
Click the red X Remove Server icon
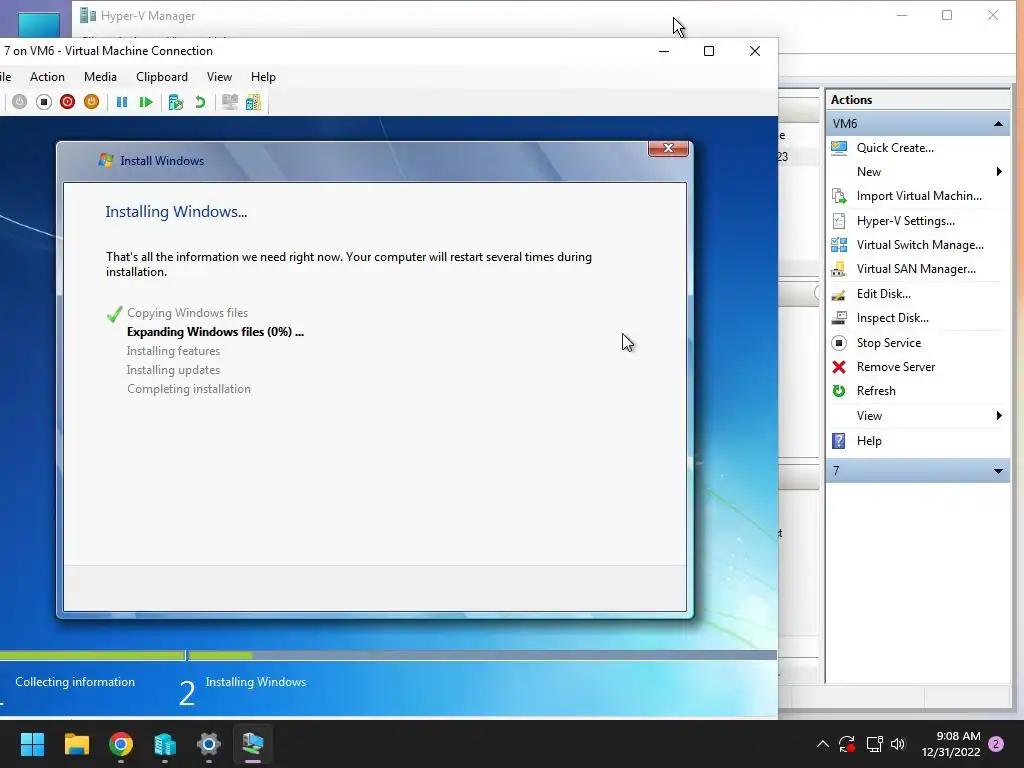point(839,367)
